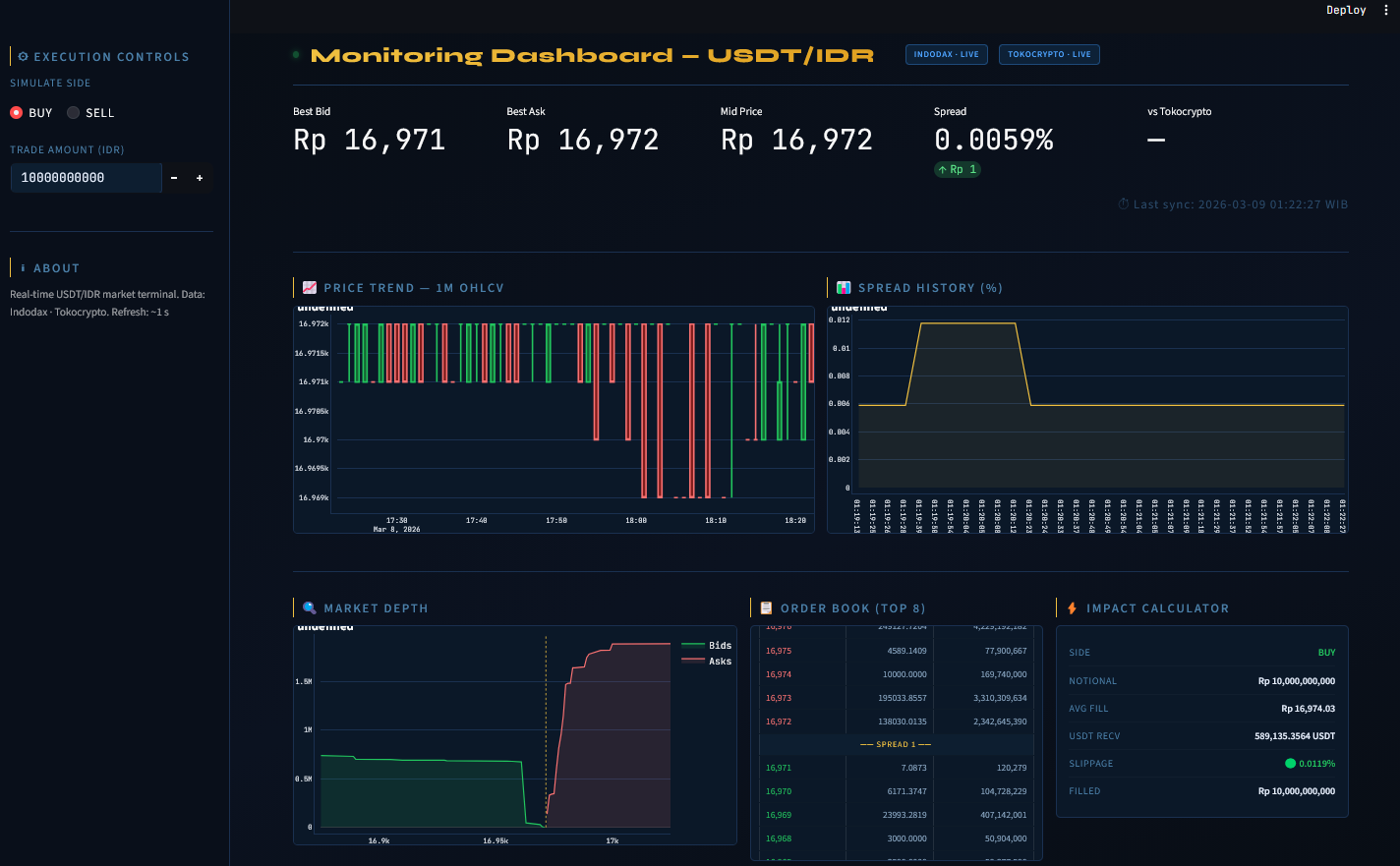Select the BUY radio option

coord(17,113)
